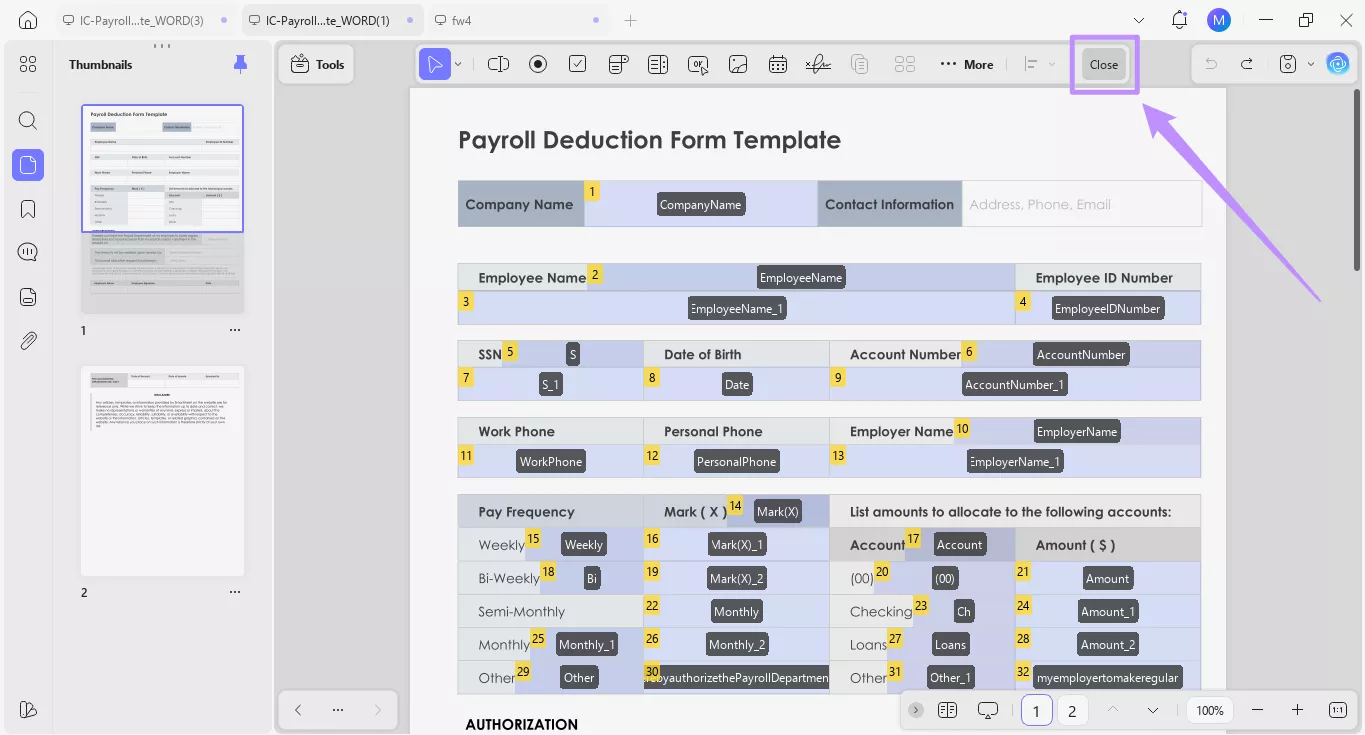The height and width of the screenshot is (735, 1365).
Task: Open the UPDF AI assistant icon
Action: [x=1337, y=64]
